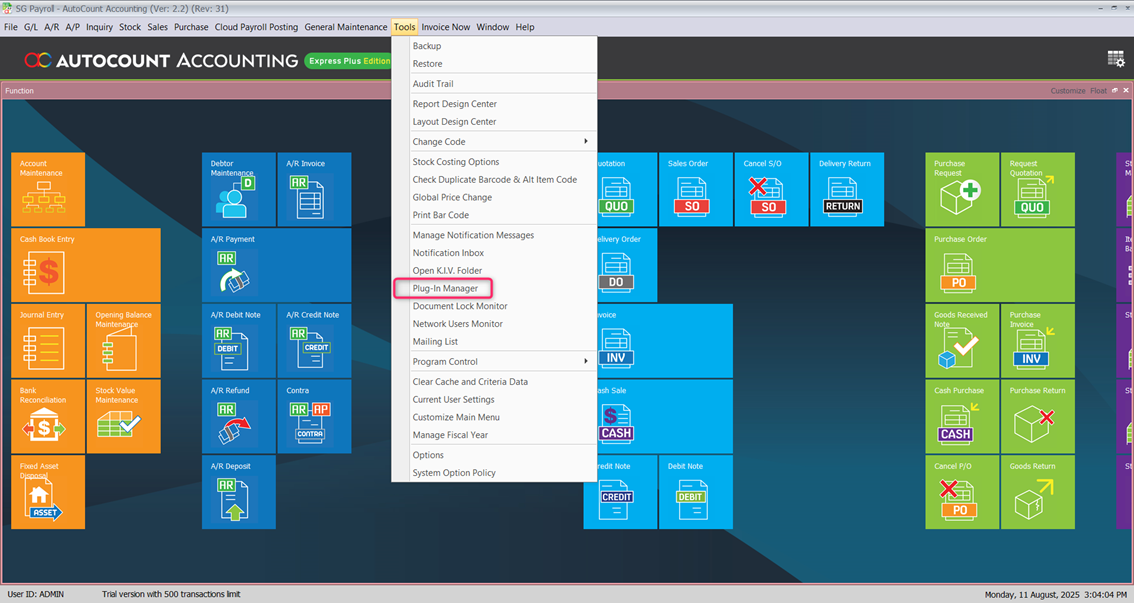
Task: Open the Delivery Order DO tile
Action: [627, 265]
